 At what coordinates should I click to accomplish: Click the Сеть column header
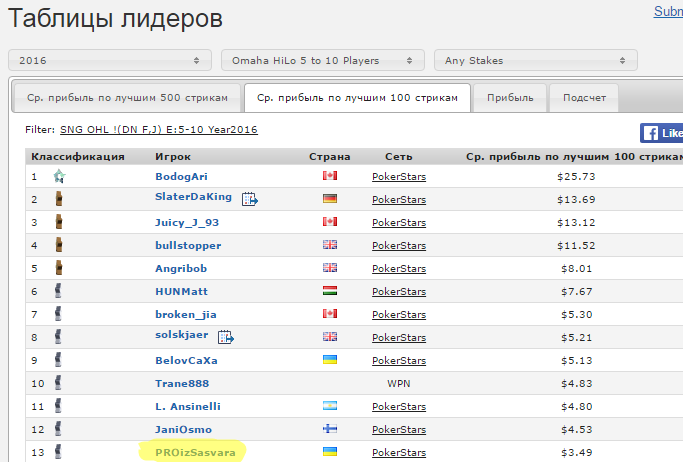[399, 156]
